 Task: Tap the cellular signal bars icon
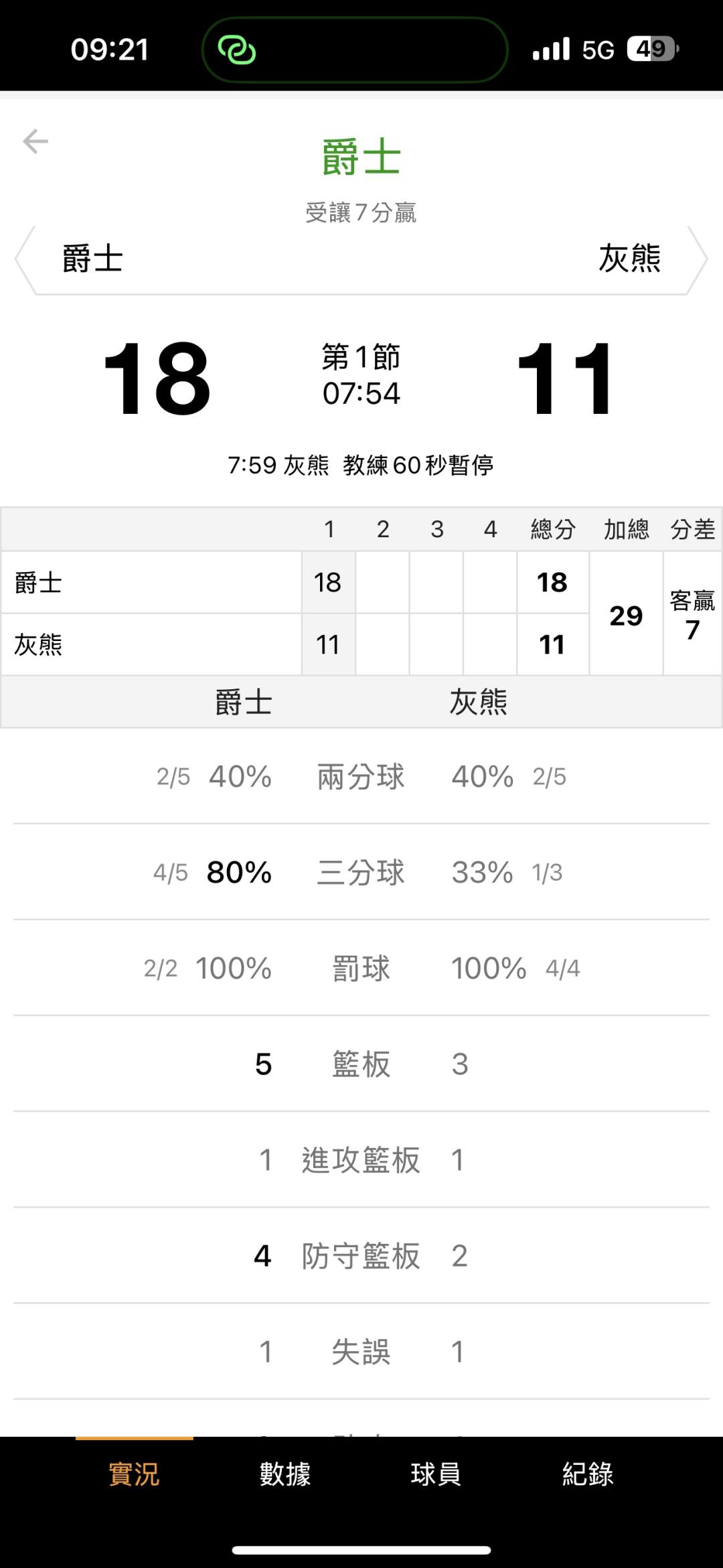point(550,49)
